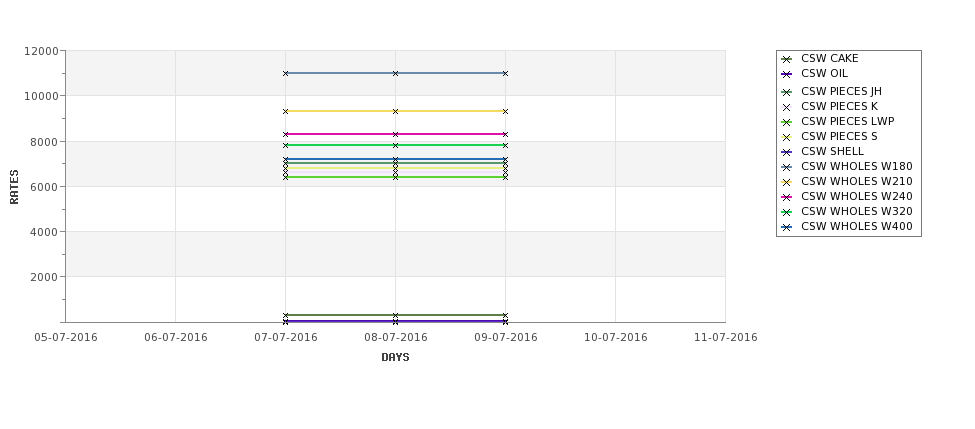
Task: Click the CSW CAKE legend marker icon
Action: (x=787, y=59)
